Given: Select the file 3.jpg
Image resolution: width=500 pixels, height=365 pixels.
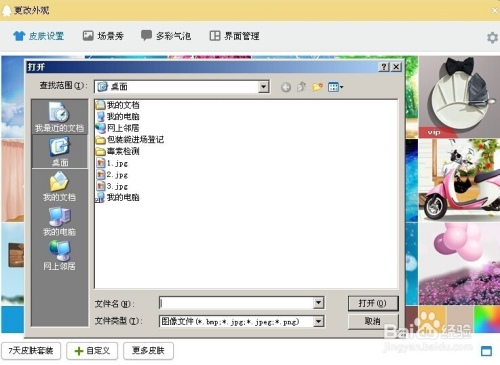Looking at the screenshot, I should coord(112,186).
